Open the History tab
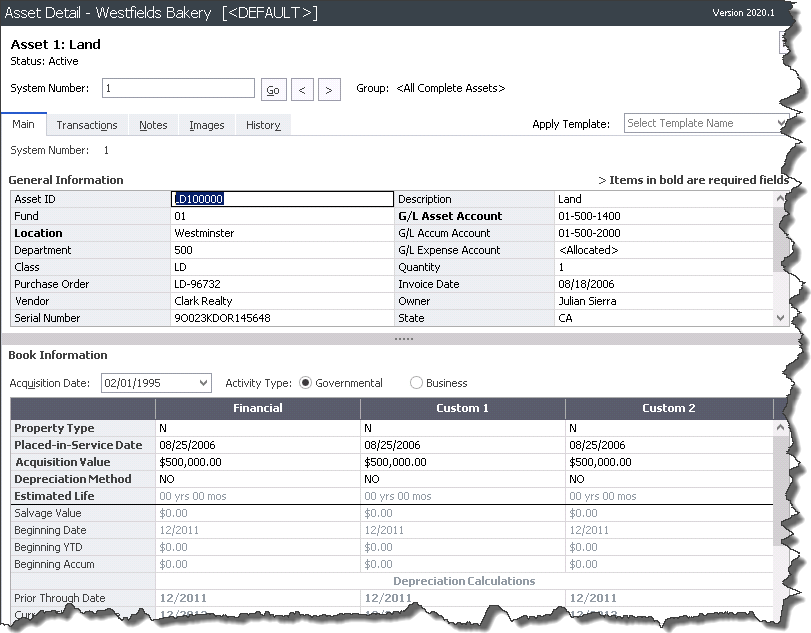 [x=263, y=125]
